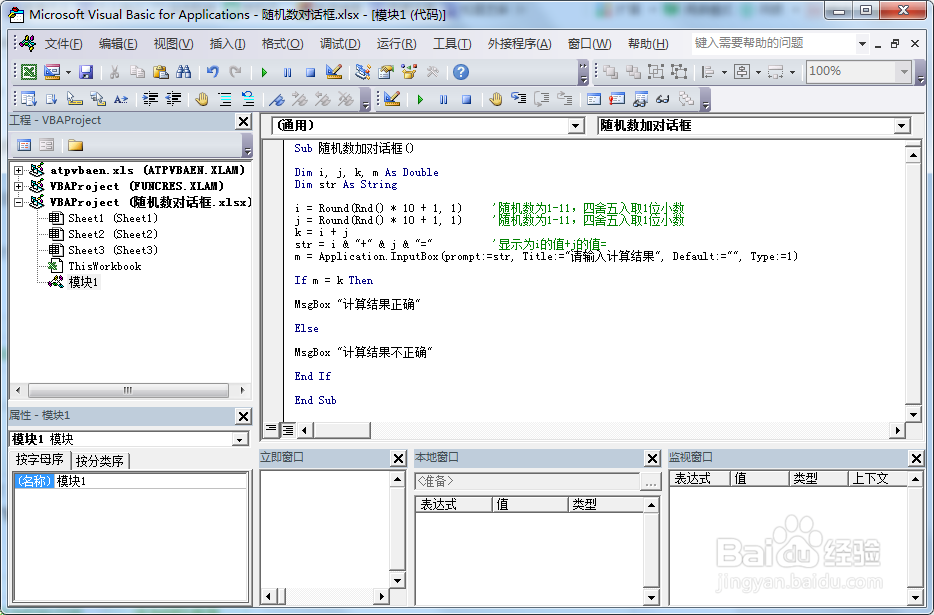Screen dimensions: 934x615
Task: Open the Project Explorer icon
Action: 362,72
